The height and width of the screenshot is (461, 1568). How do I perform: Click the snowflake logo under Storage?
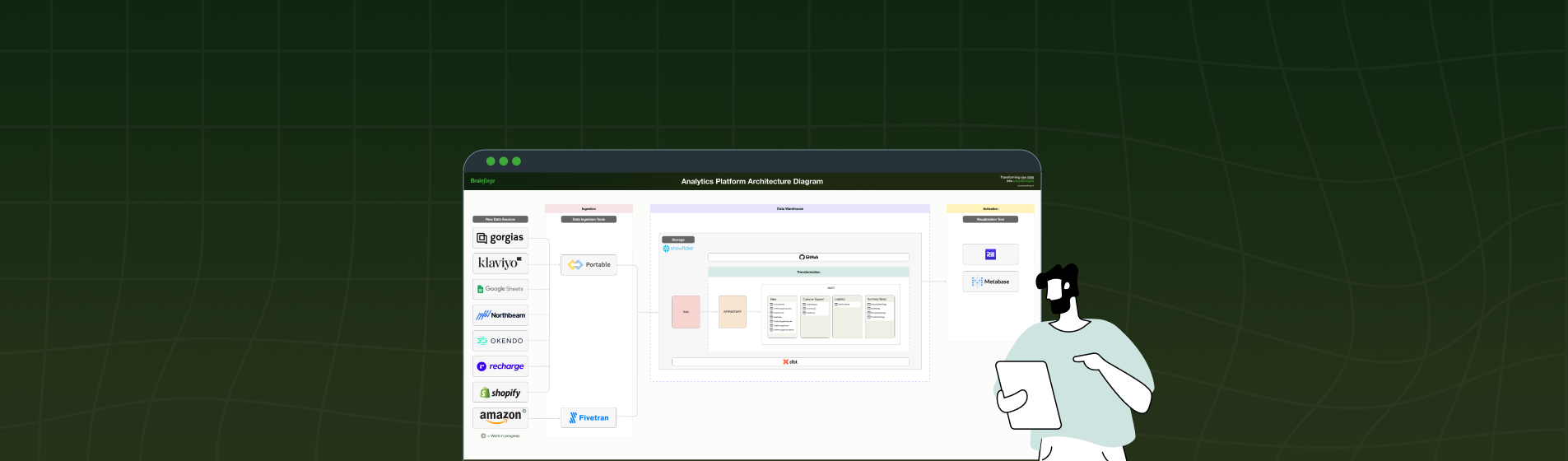click(678, 249)
